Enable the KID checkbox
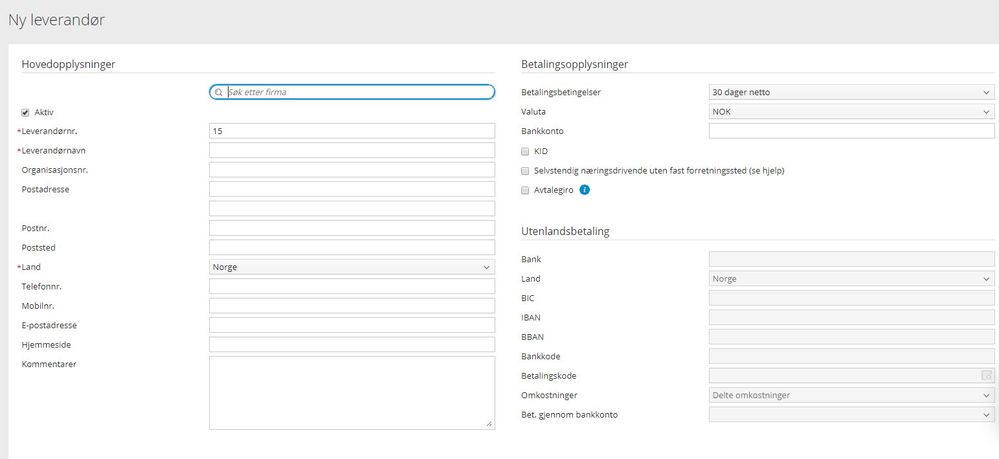Image resolution: width=999 pixels, height=459 pixels. pos(526,151)
